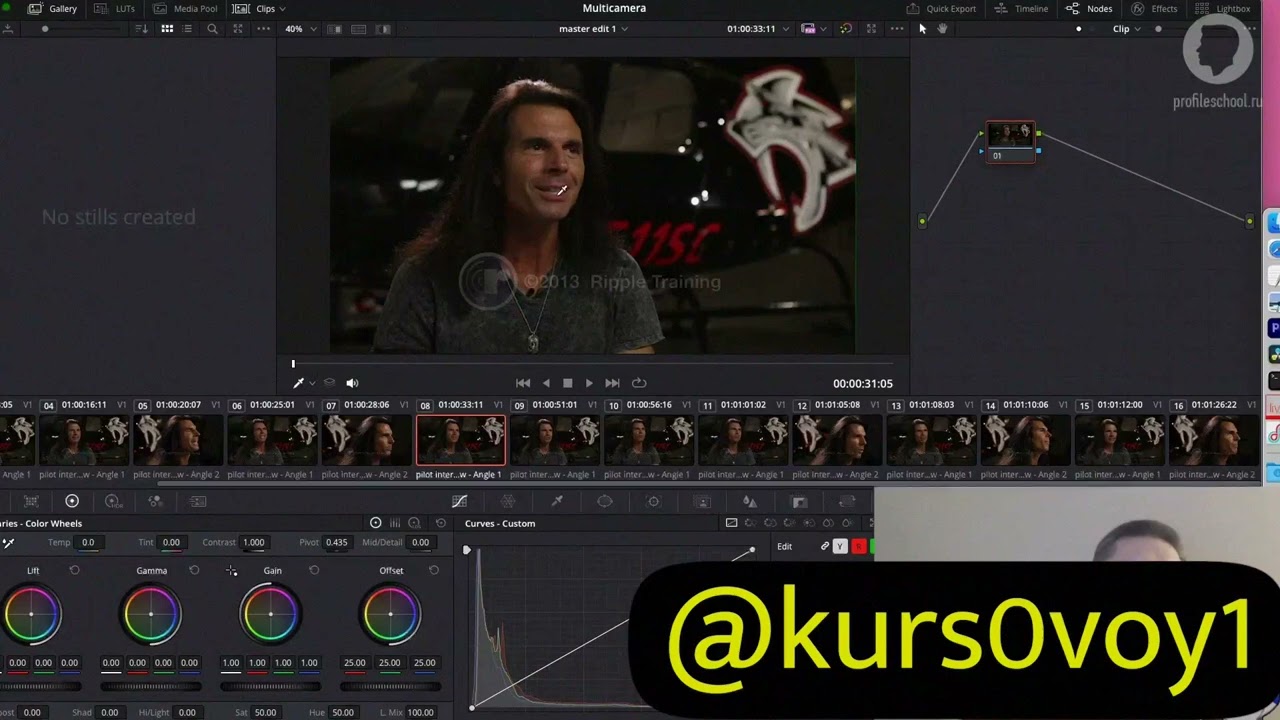The image size is (1280, 720).
Task: Mute the viewer audio speaker
Action: (x=352, y=383)
